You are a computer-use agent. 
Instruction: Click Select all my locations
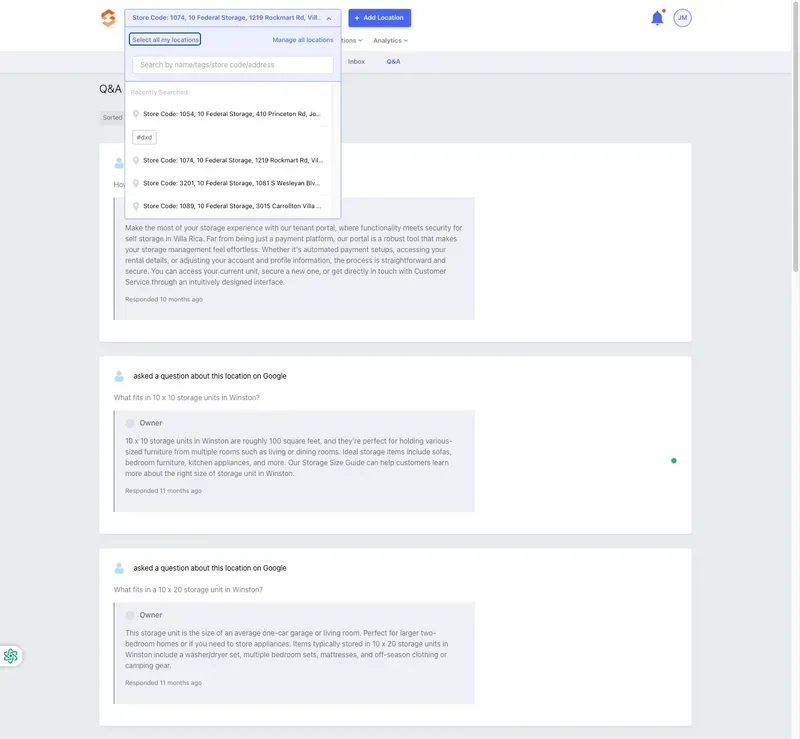[x=165, y=39]
